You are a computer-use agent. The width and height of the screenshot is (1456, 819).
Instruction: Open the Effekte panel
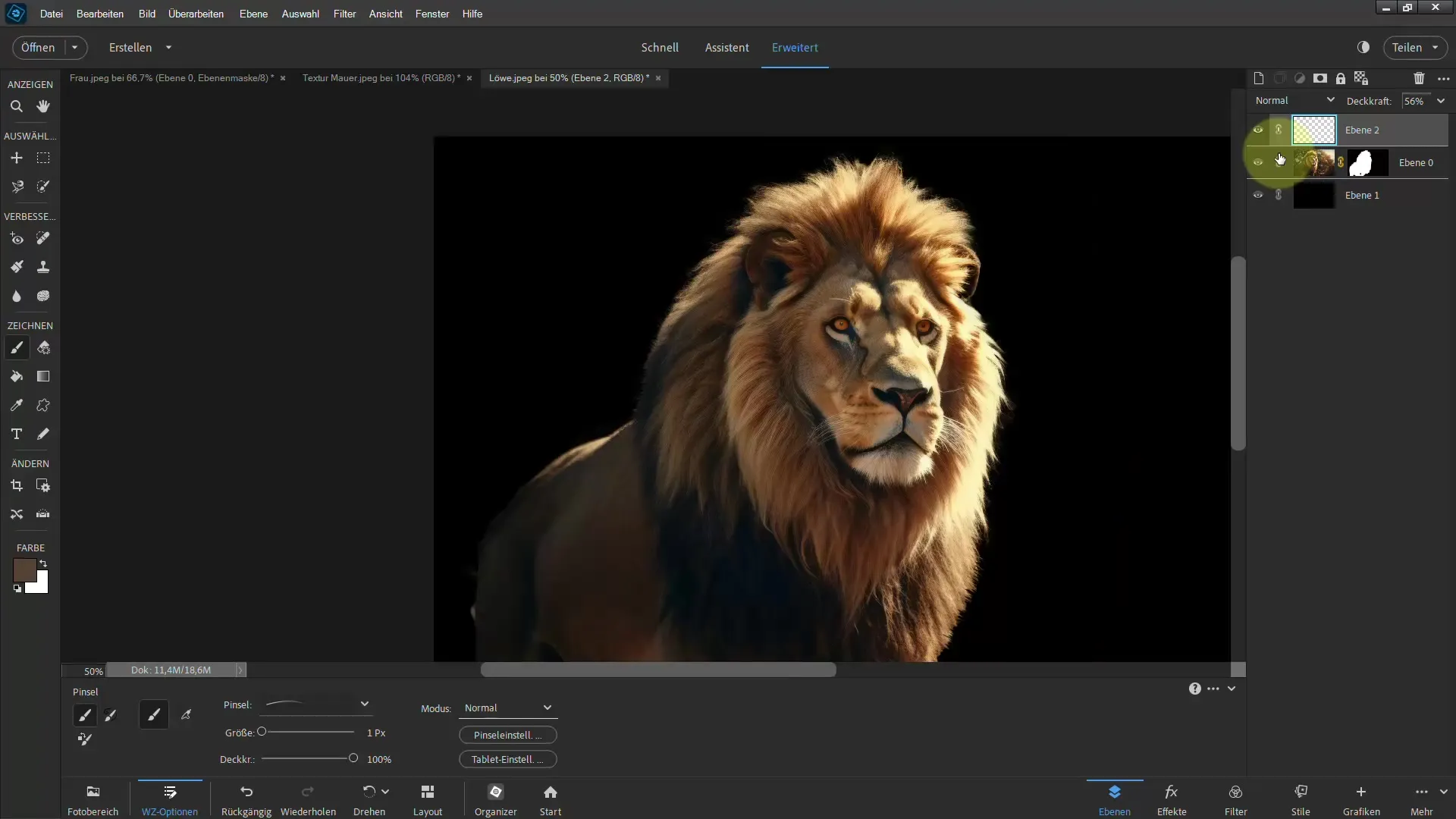(1172, 801)
